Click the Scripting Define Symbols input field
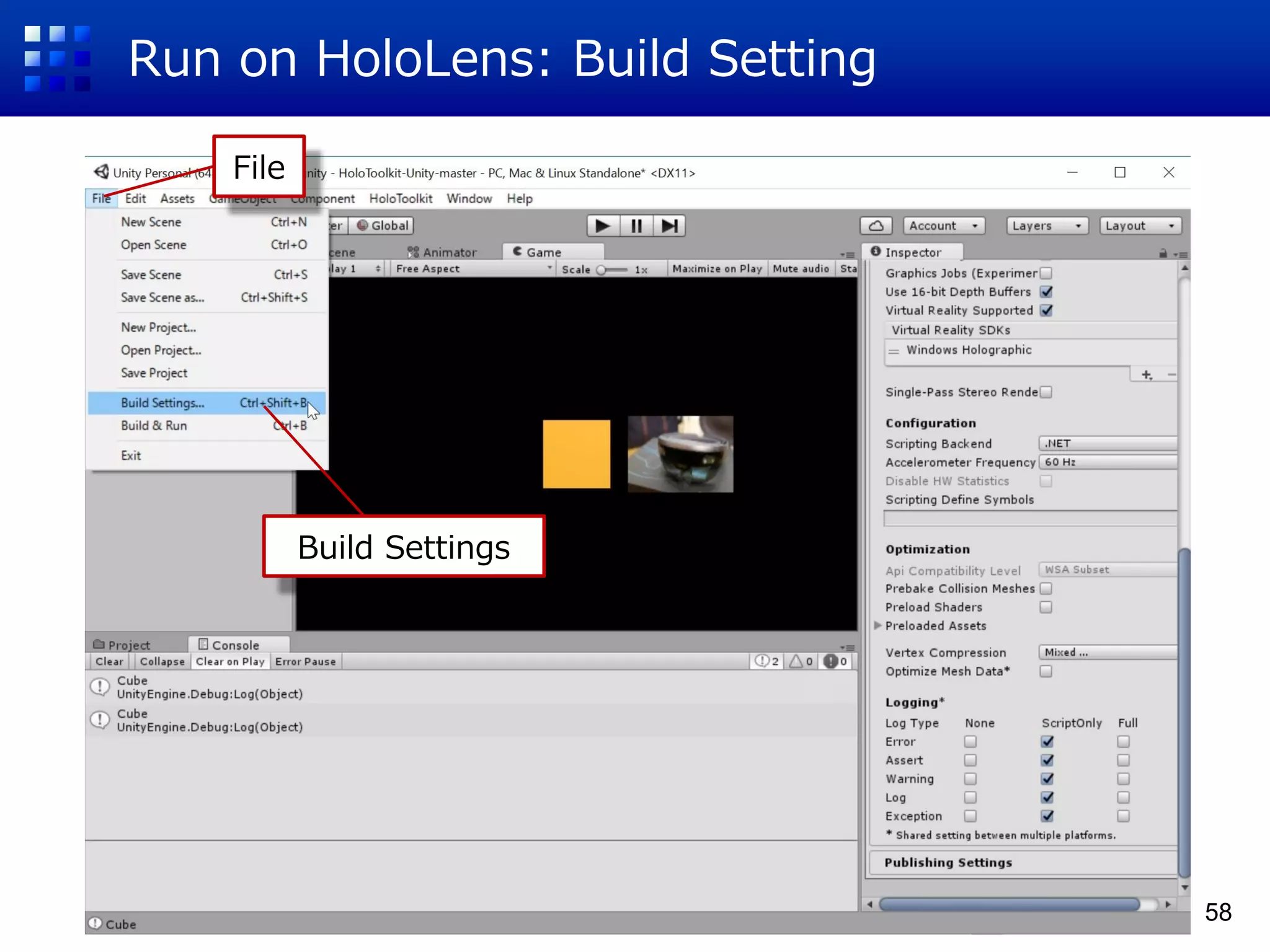This screenshot has height=952, width=1270. point(1030,518)
